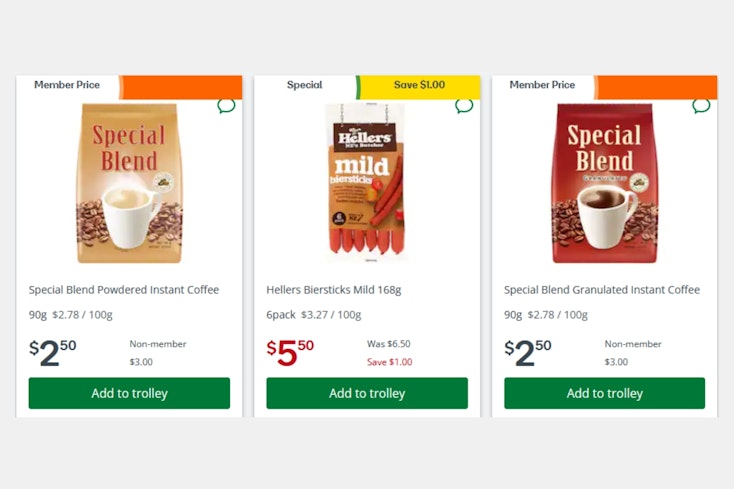Image resolution: width=734 pixels, height=489 pixels.
Task: Click speech bubble icon on Granulated Coffee card
Action: coord(701,105)
